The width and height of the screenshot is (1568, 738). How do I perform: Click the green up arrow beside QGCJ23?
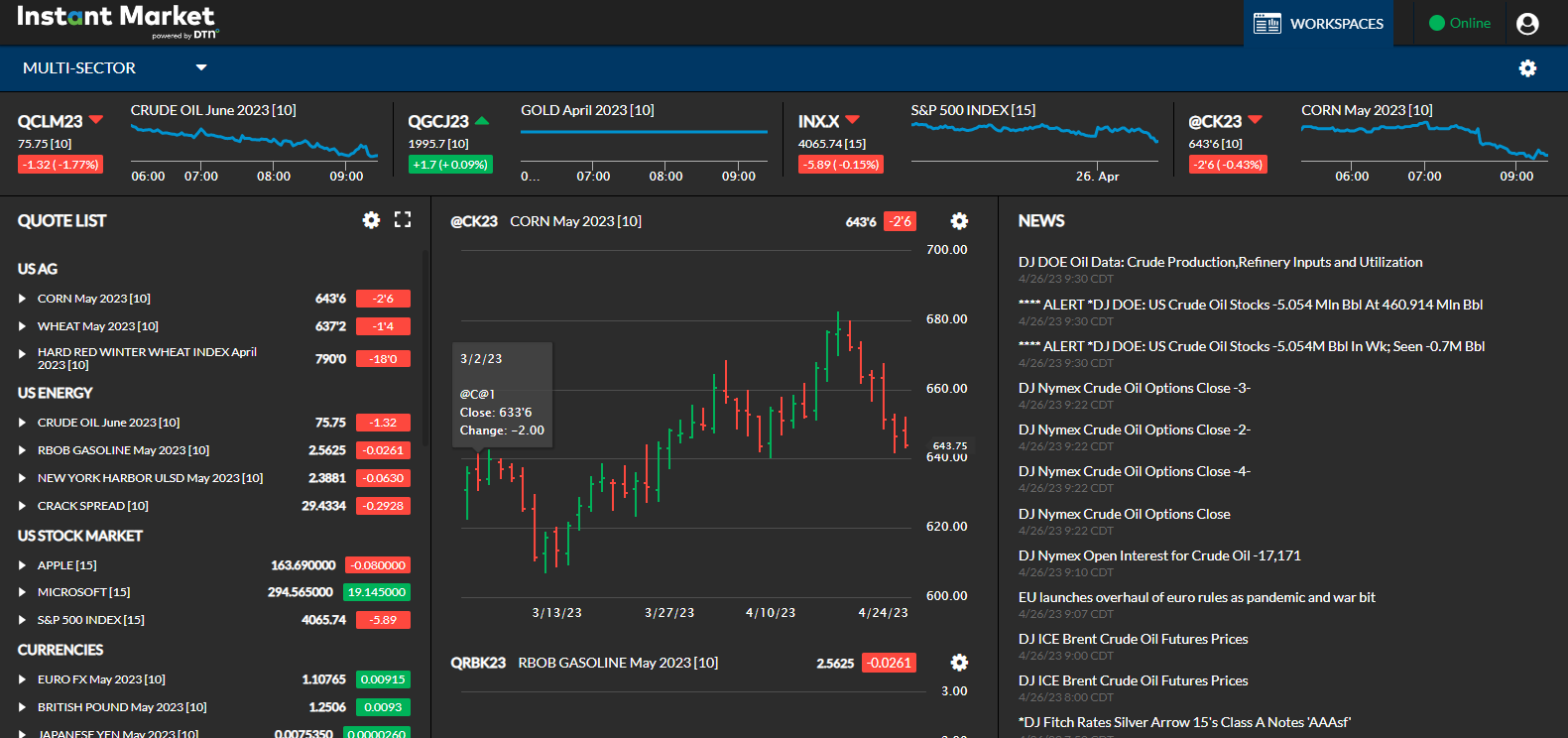point(482,121)
